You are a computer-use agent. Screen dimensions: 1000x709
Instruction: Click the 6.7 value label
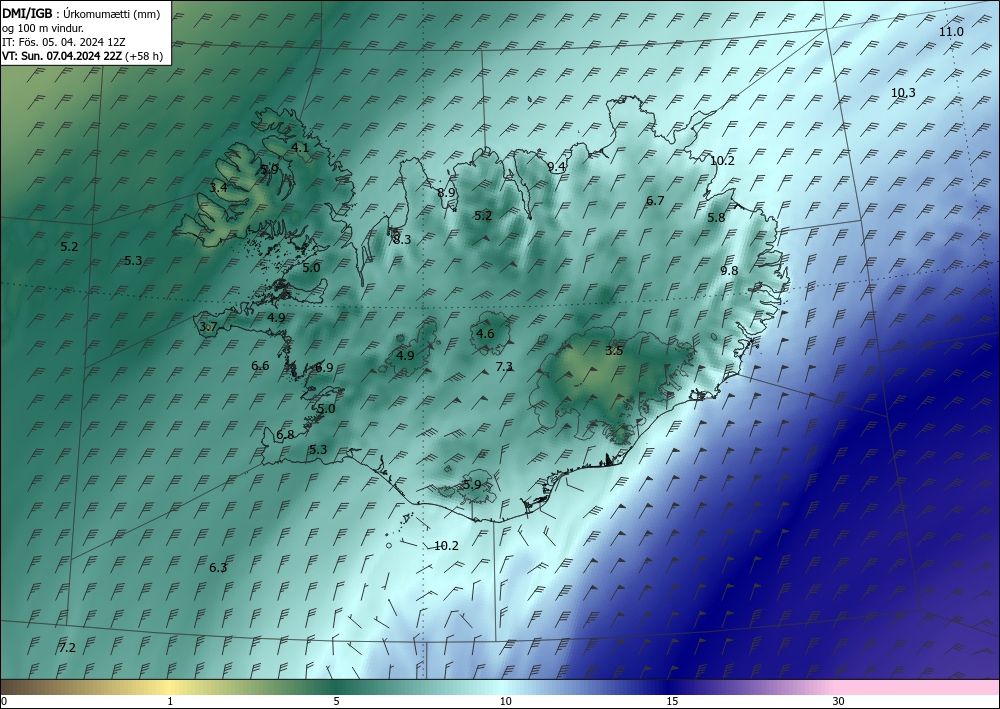point(655,201)
